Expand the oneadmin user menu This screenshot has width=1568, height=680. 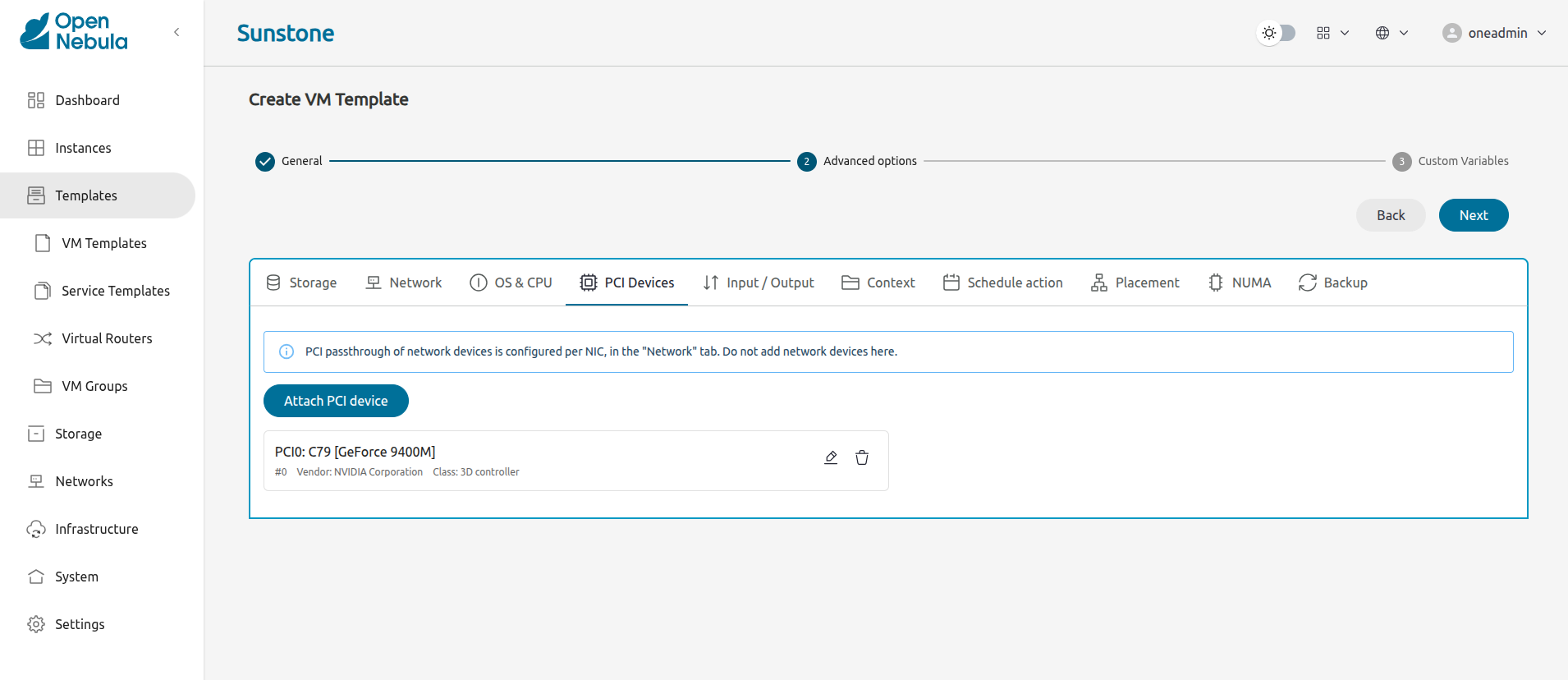1495,33
